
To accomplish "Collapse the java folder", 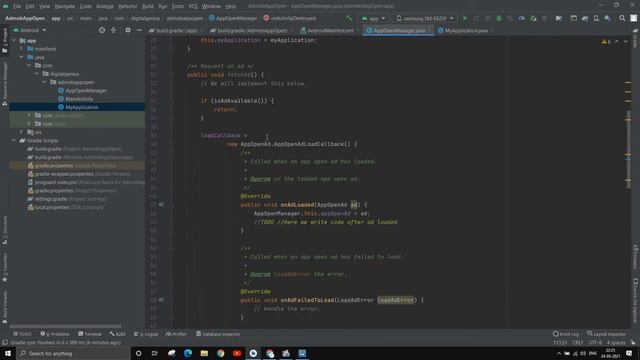I will [x=22, y=57].
